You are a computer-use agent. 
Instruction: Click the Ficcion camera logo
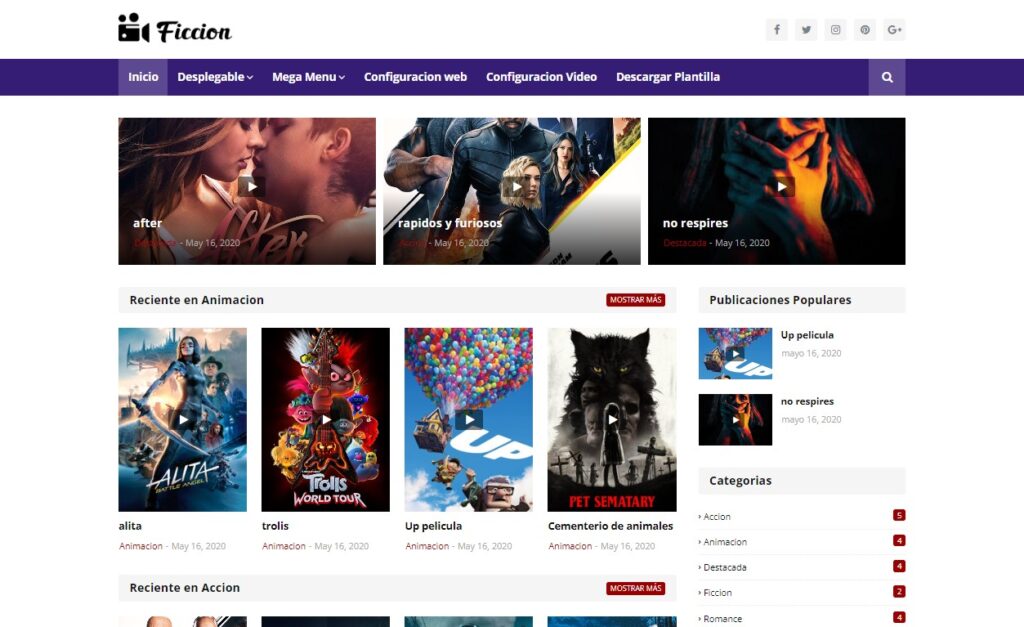tap(174, 29)
